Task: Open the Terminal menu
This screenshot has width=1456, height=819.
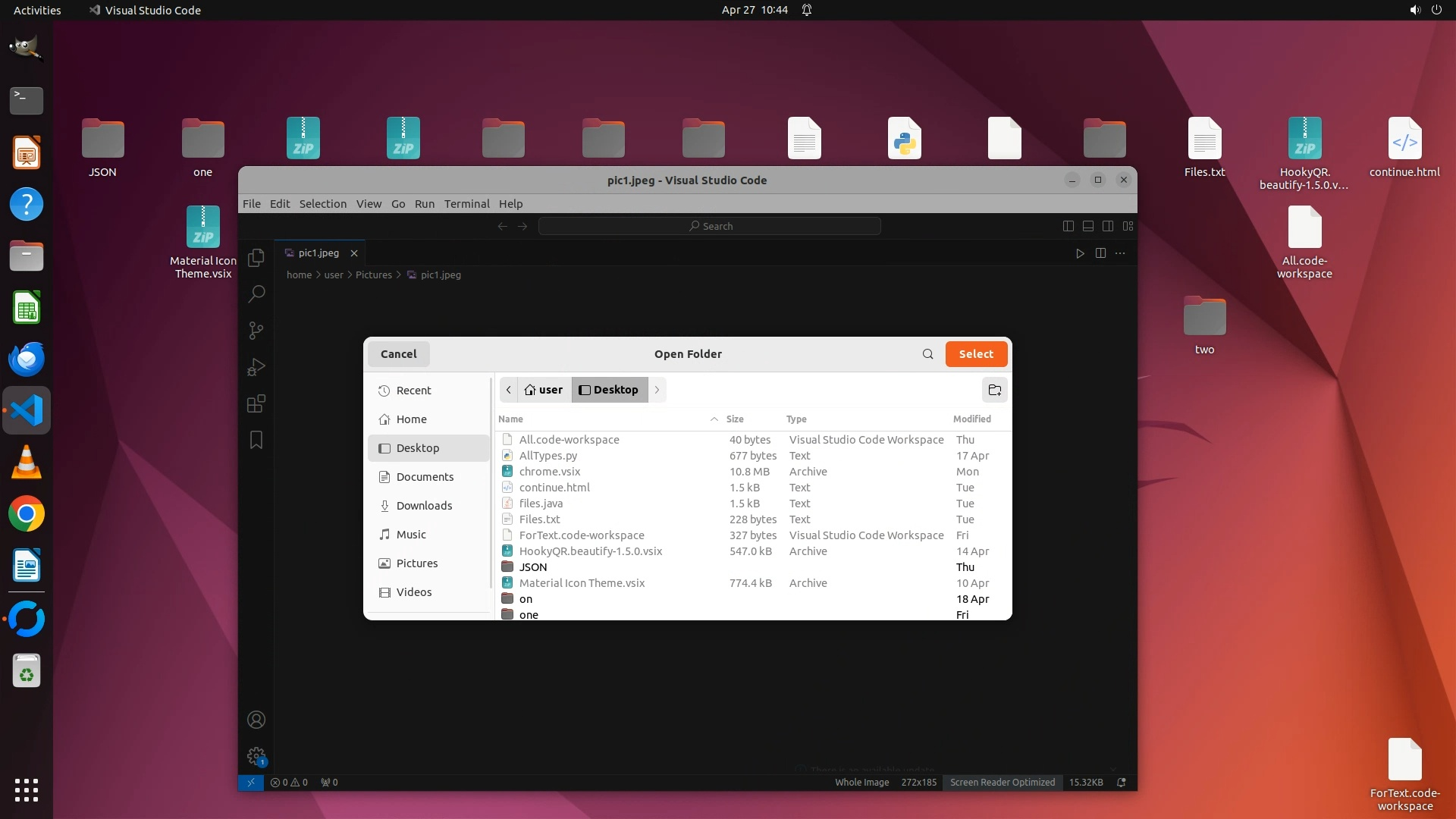Action: [466, 204]
